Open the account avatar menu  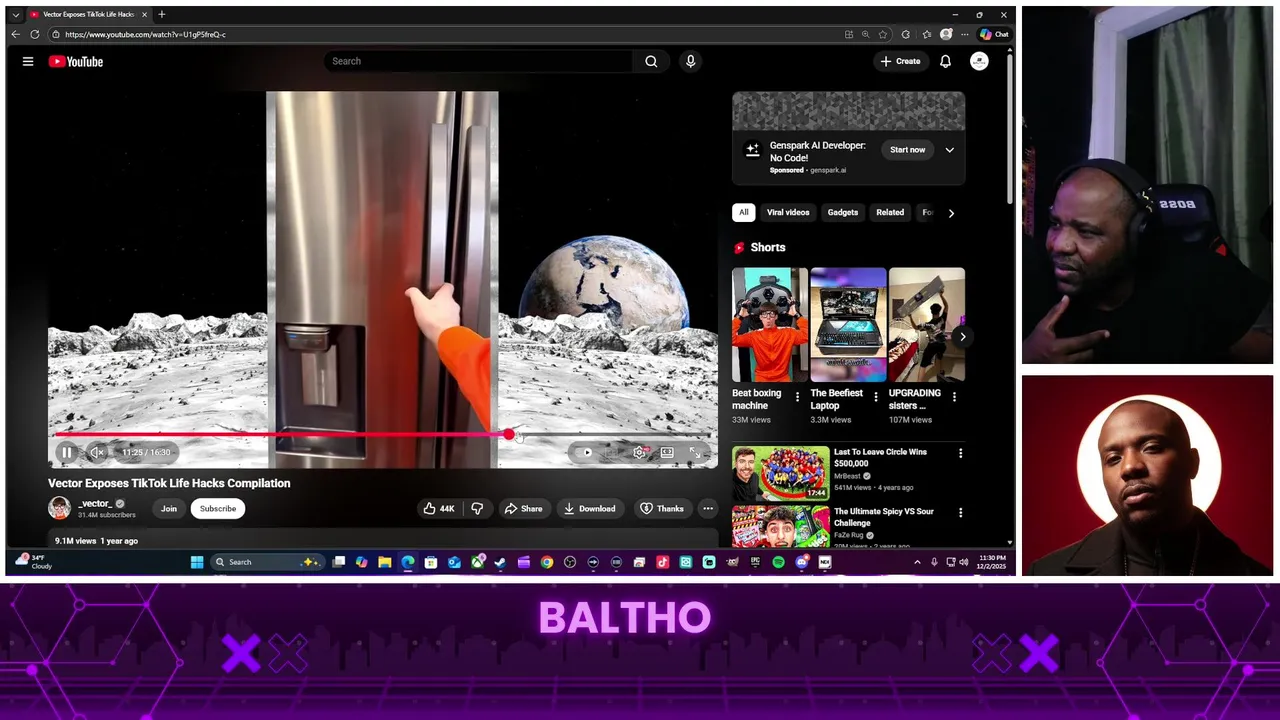point(979,61)
